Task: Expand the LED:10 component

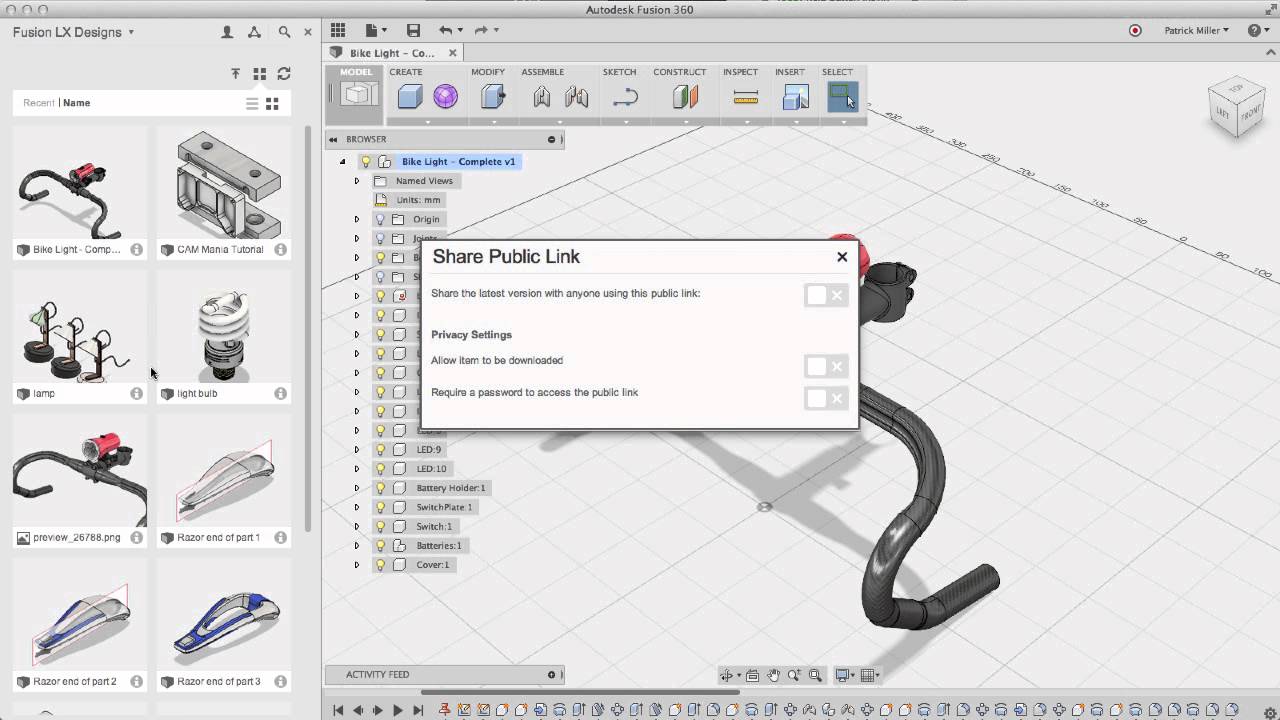Action: click(357, 469)
